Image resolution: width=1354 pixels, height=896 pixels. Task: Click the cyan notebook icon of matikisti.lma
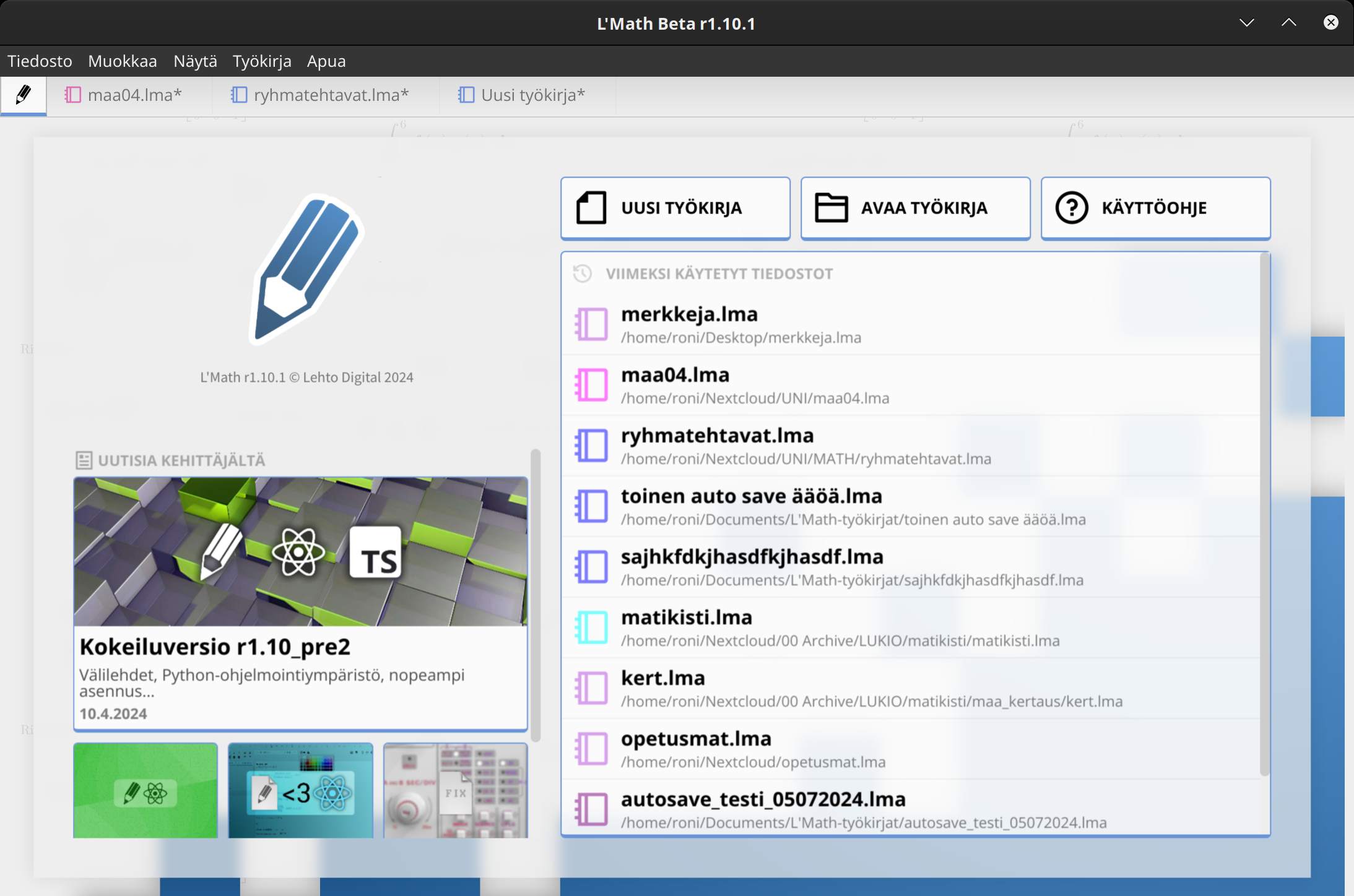591,627
